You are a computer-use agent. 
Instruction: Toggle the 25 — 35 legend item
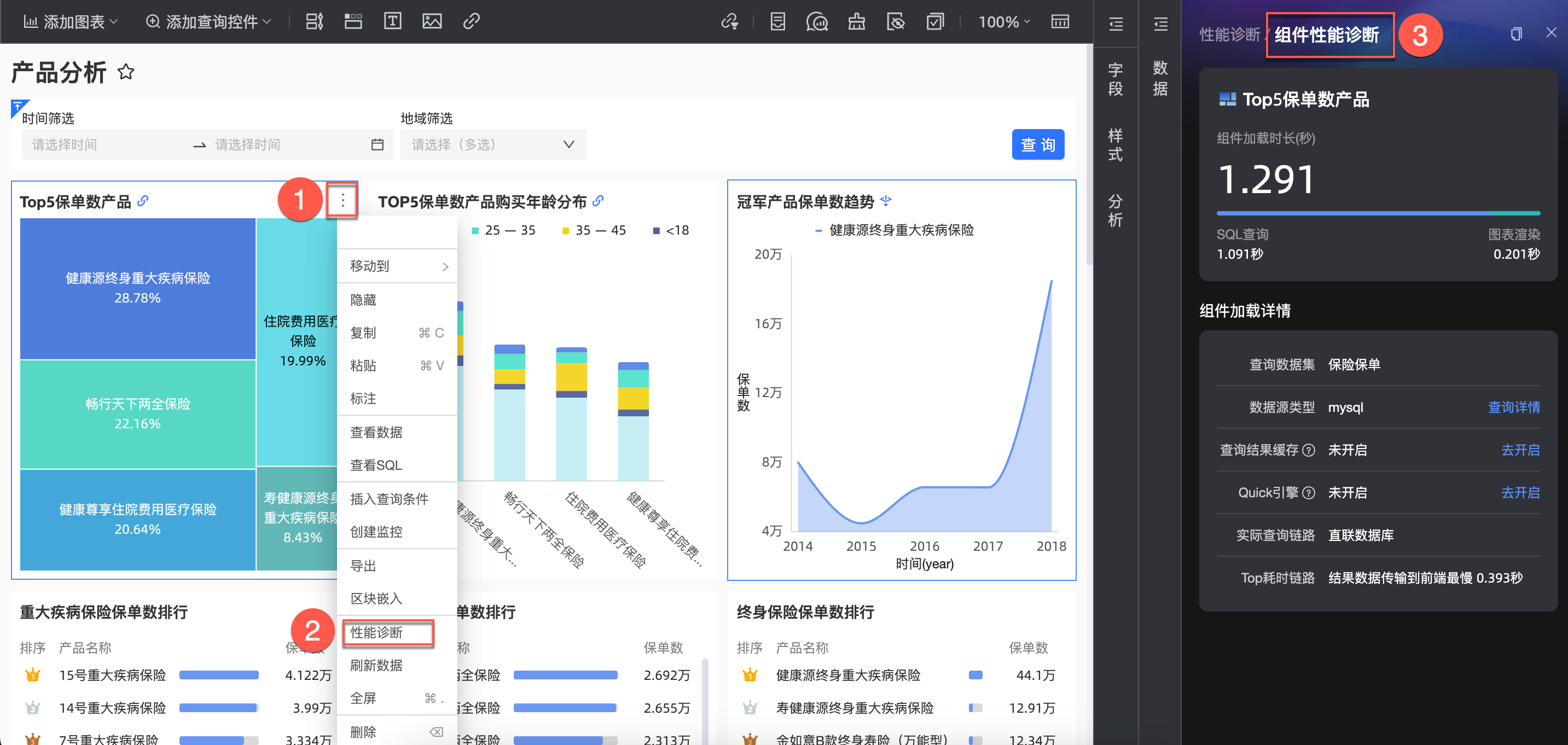coord(503,231)
